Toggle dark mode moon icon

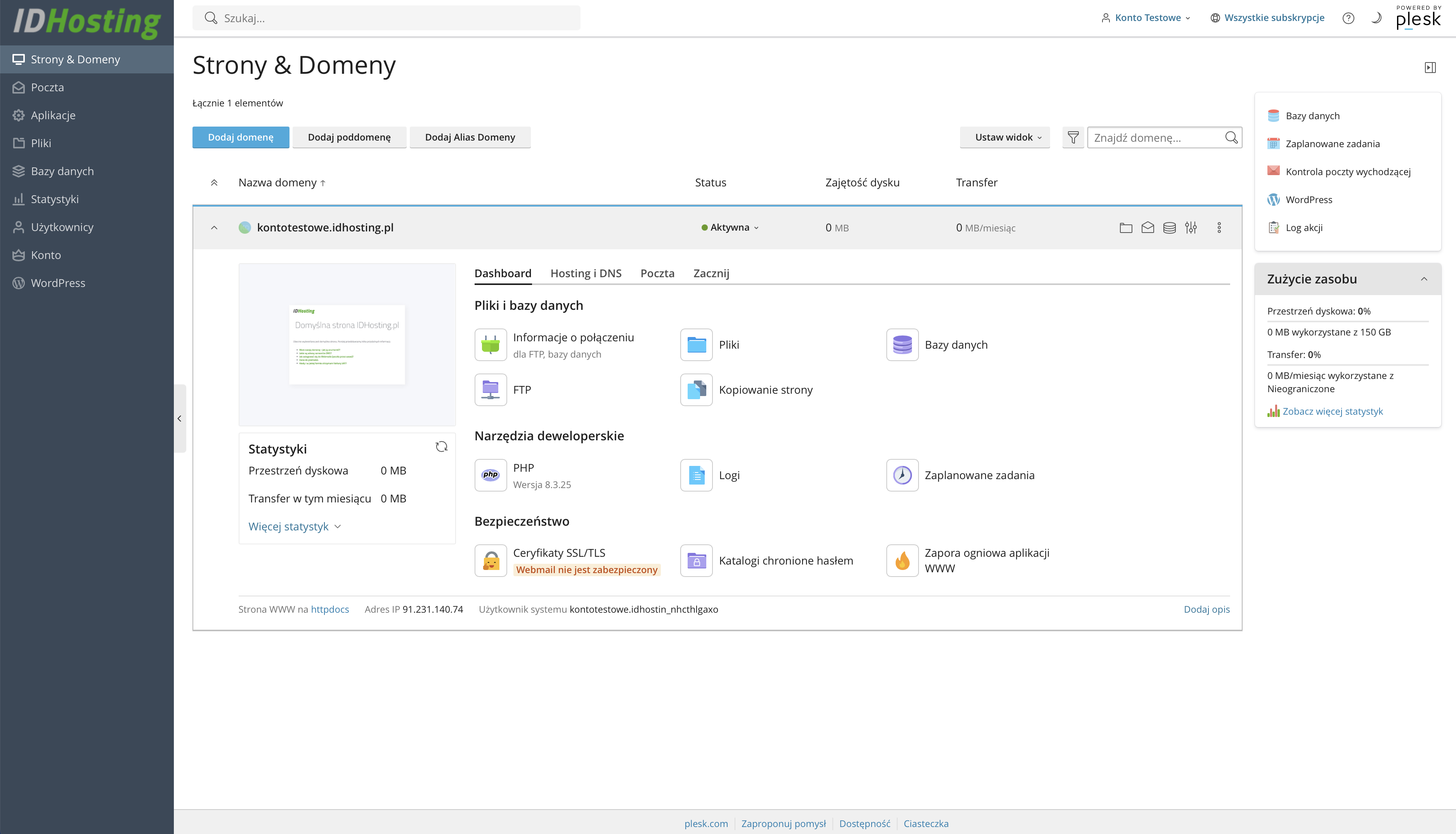[1376, 18]
